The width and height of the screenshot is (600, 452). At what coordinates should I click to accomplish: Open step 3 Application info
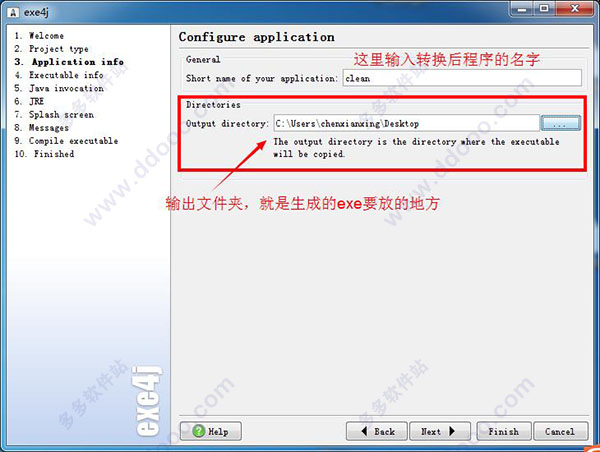69,62
